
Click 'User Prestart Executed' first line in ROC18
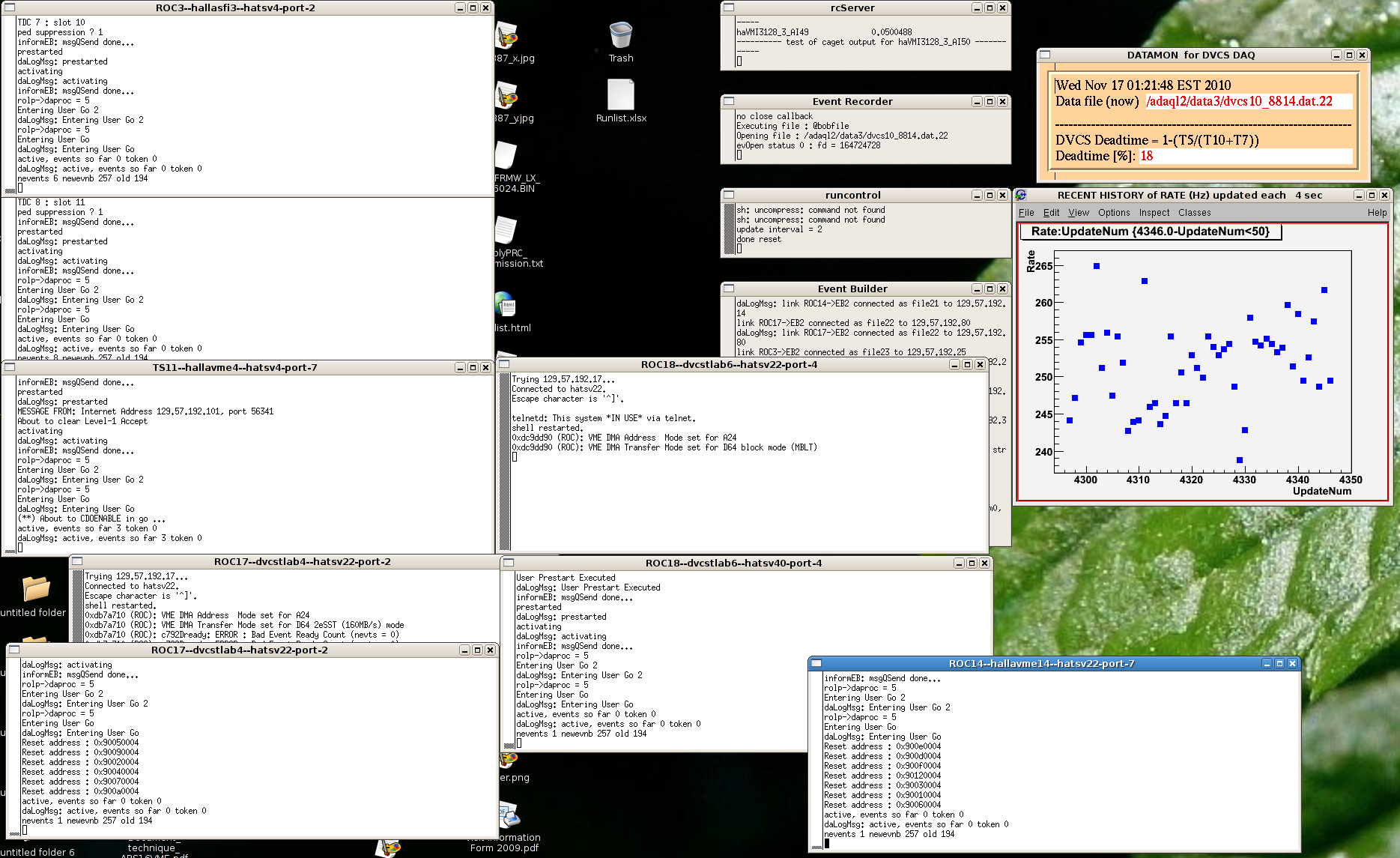(566, 578)
